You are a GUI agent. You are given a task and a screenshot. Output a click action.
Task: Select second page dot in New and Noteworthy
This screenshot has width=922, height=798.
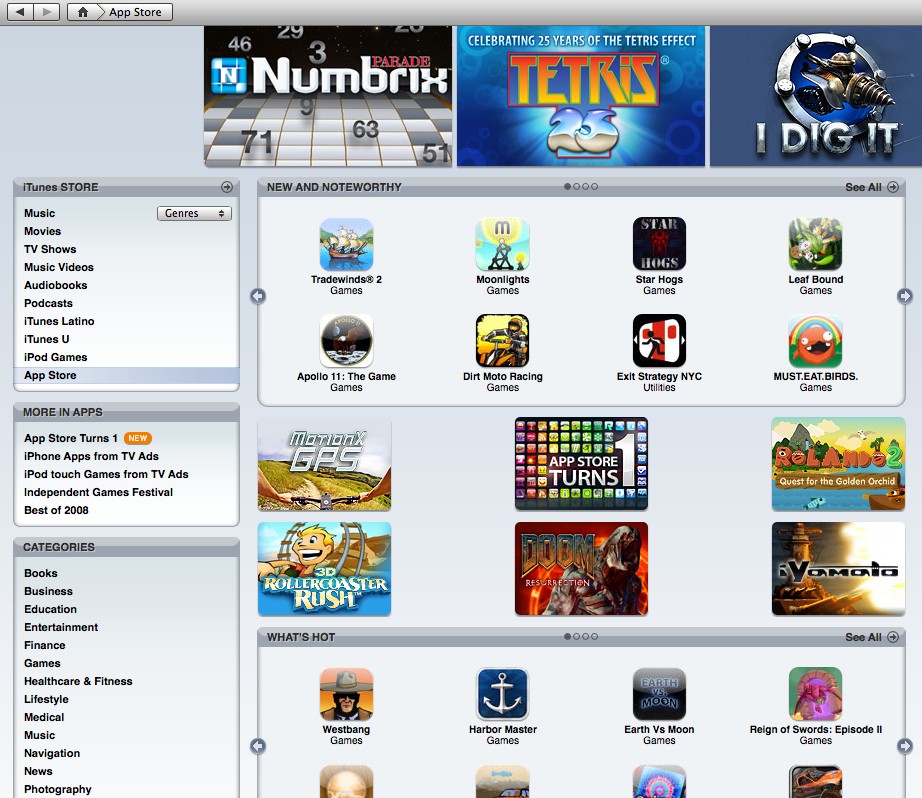click(576, 186)
